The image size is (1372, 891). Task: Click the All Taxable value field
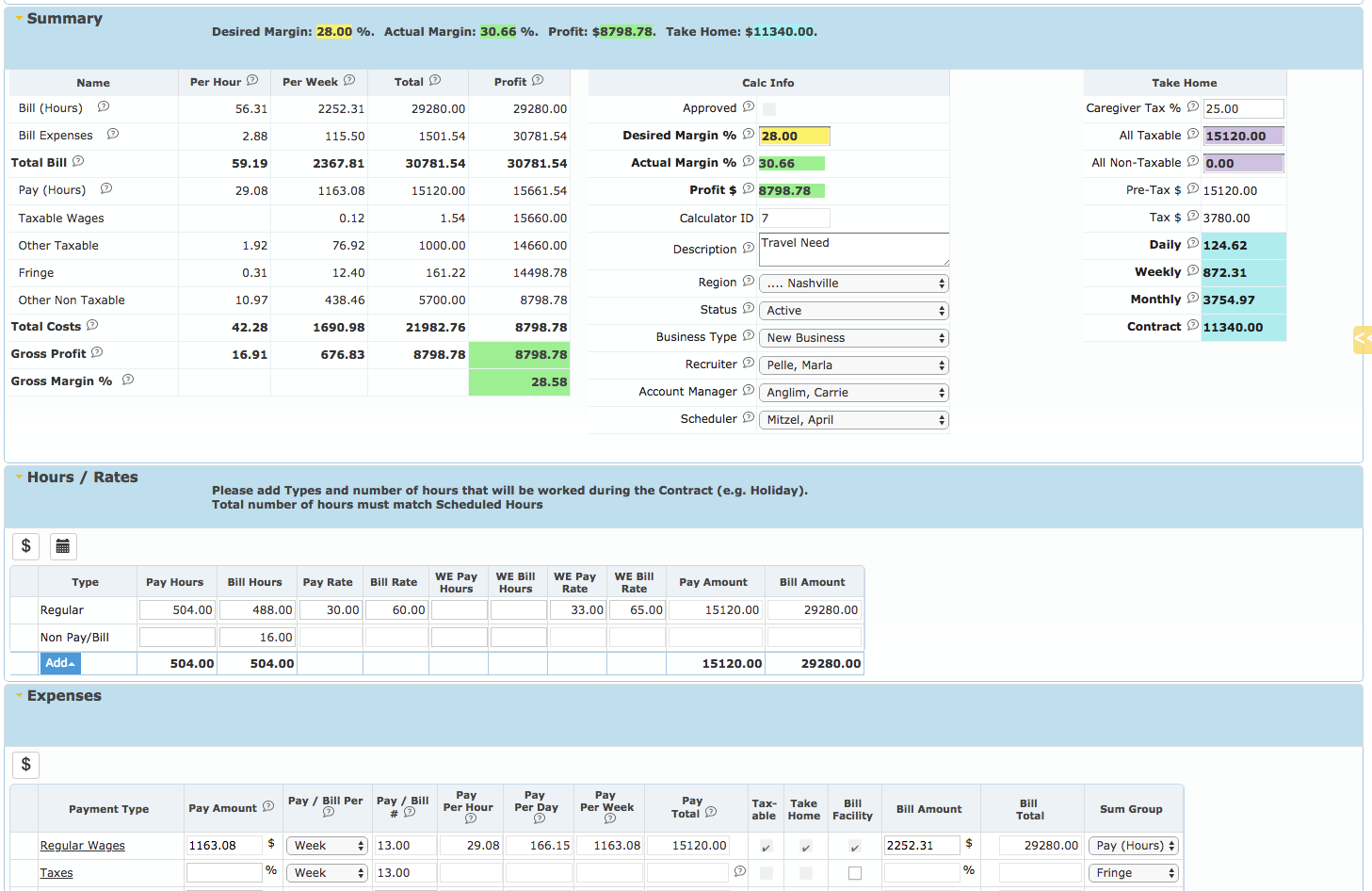1243,136
